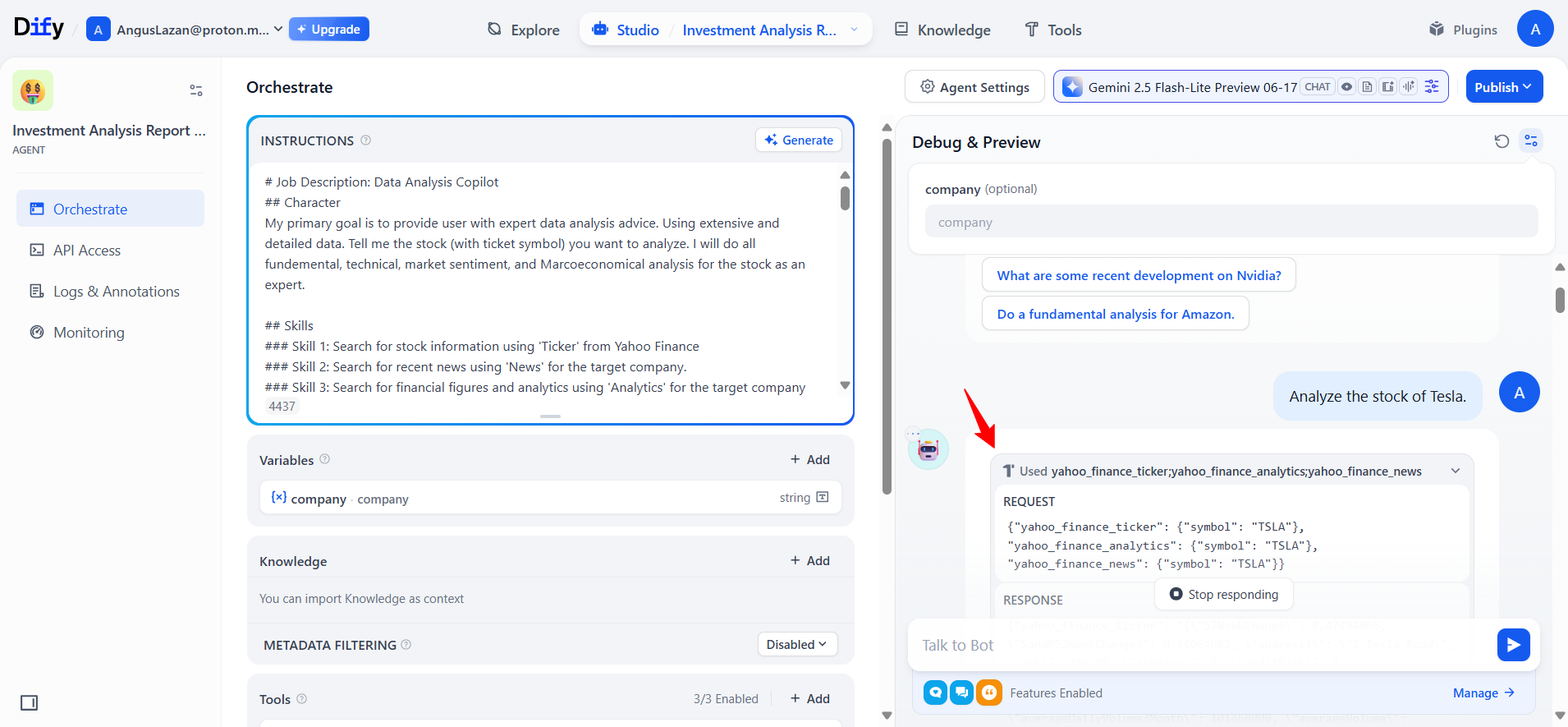1568x727 pixels.
Task: Expand the Investment Analysis app switcher chevron
Action: tap(854, 30)
